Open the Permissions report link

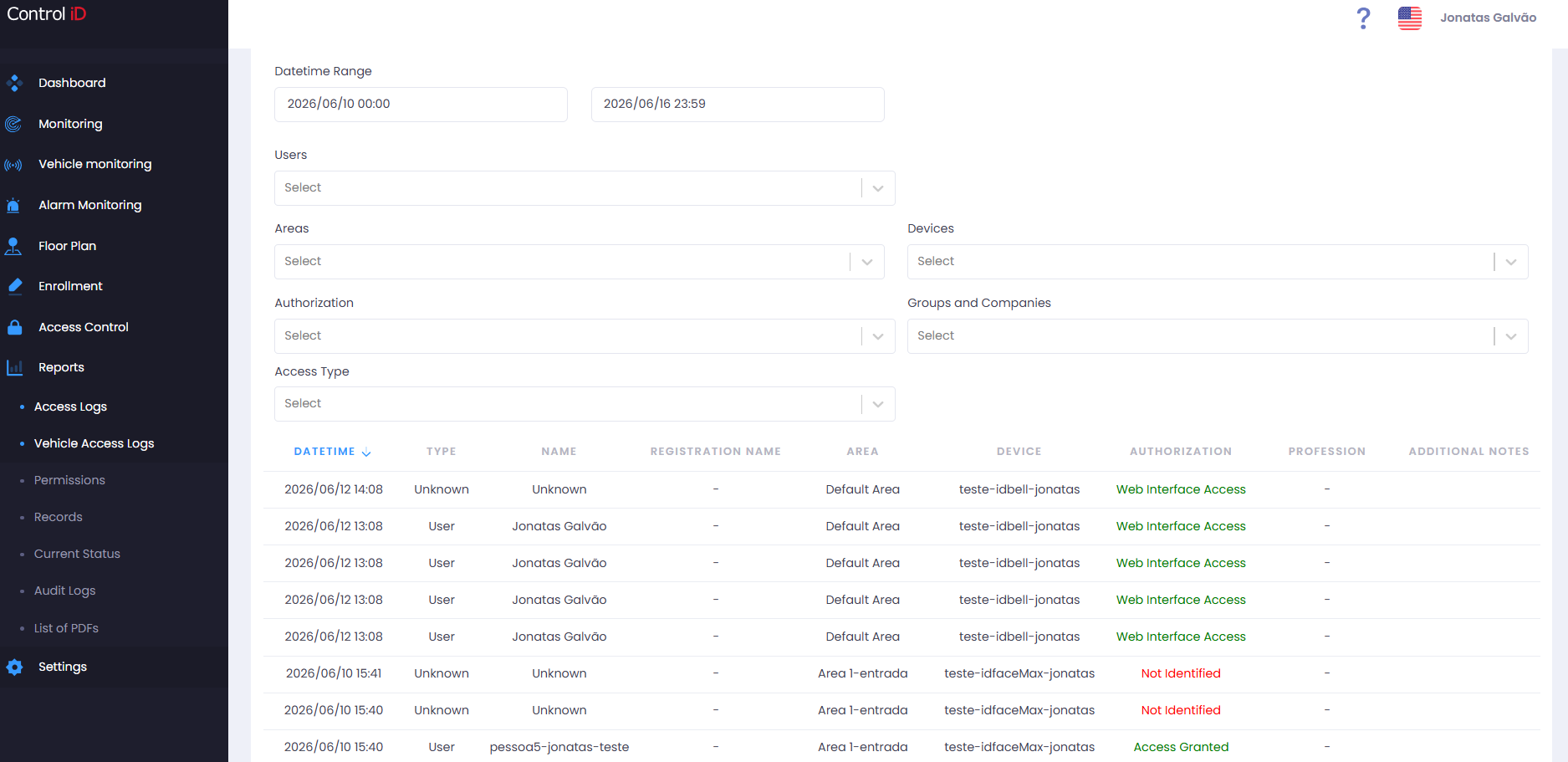point(69,480)
